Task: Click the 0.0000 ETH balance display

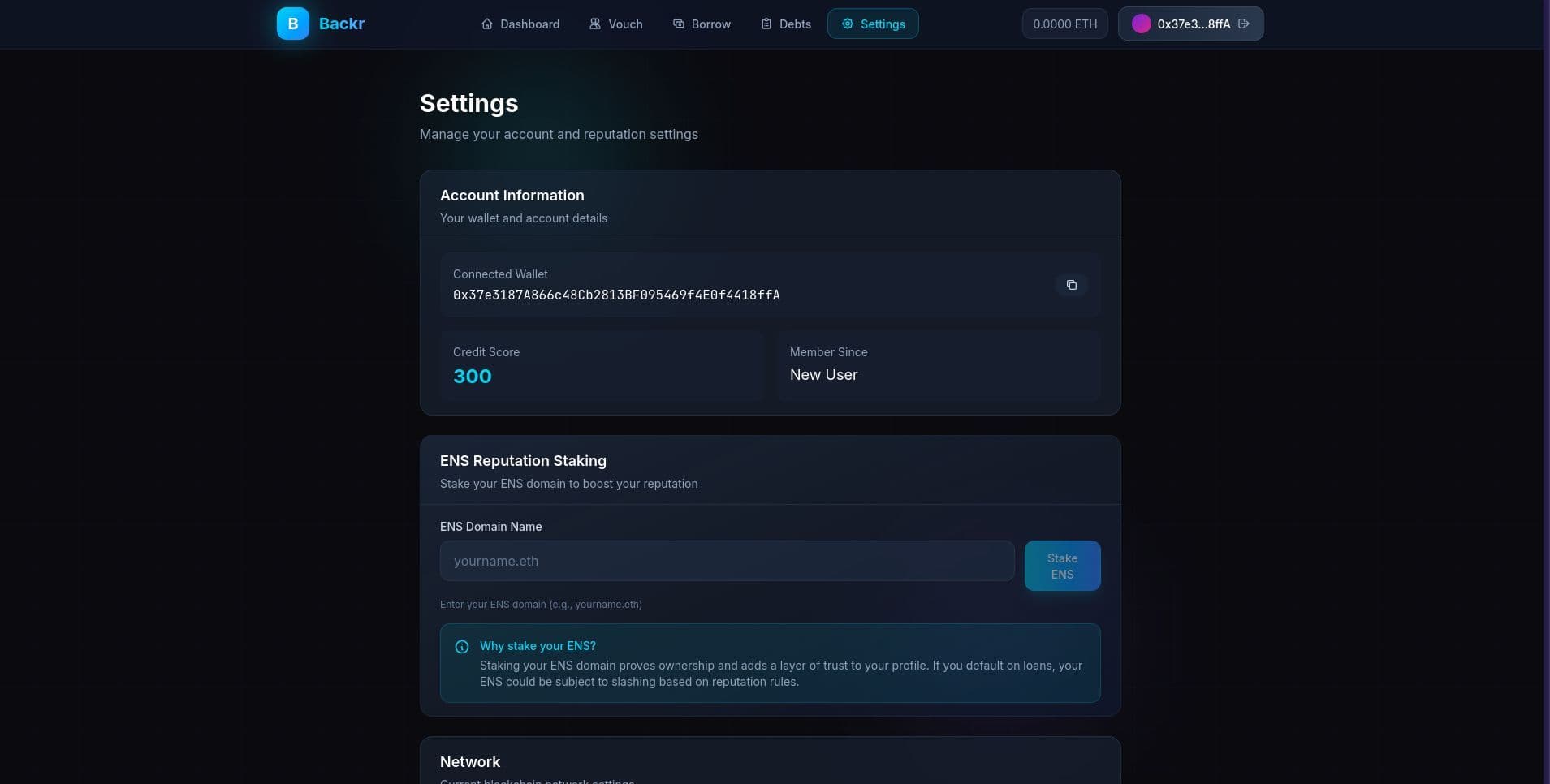Action: click(1064, 24)
